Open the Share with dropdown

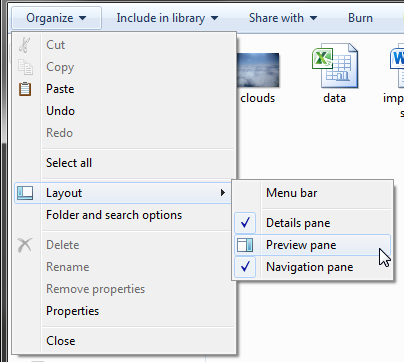click(283, 18)
